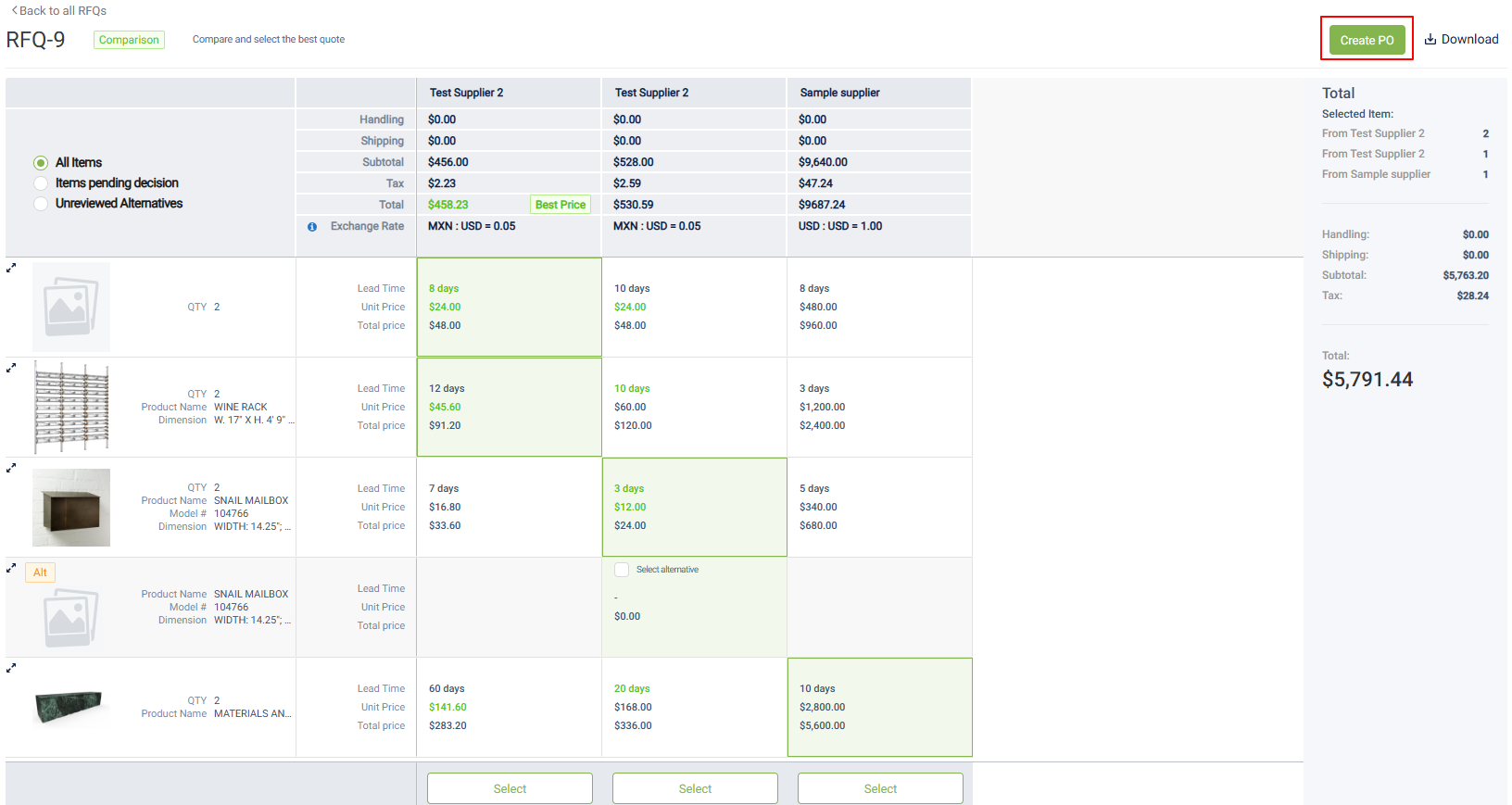Click the $5,791.44 grand total
The height and width of the screenshot is (805, 1512).
tap(1367, 379)
